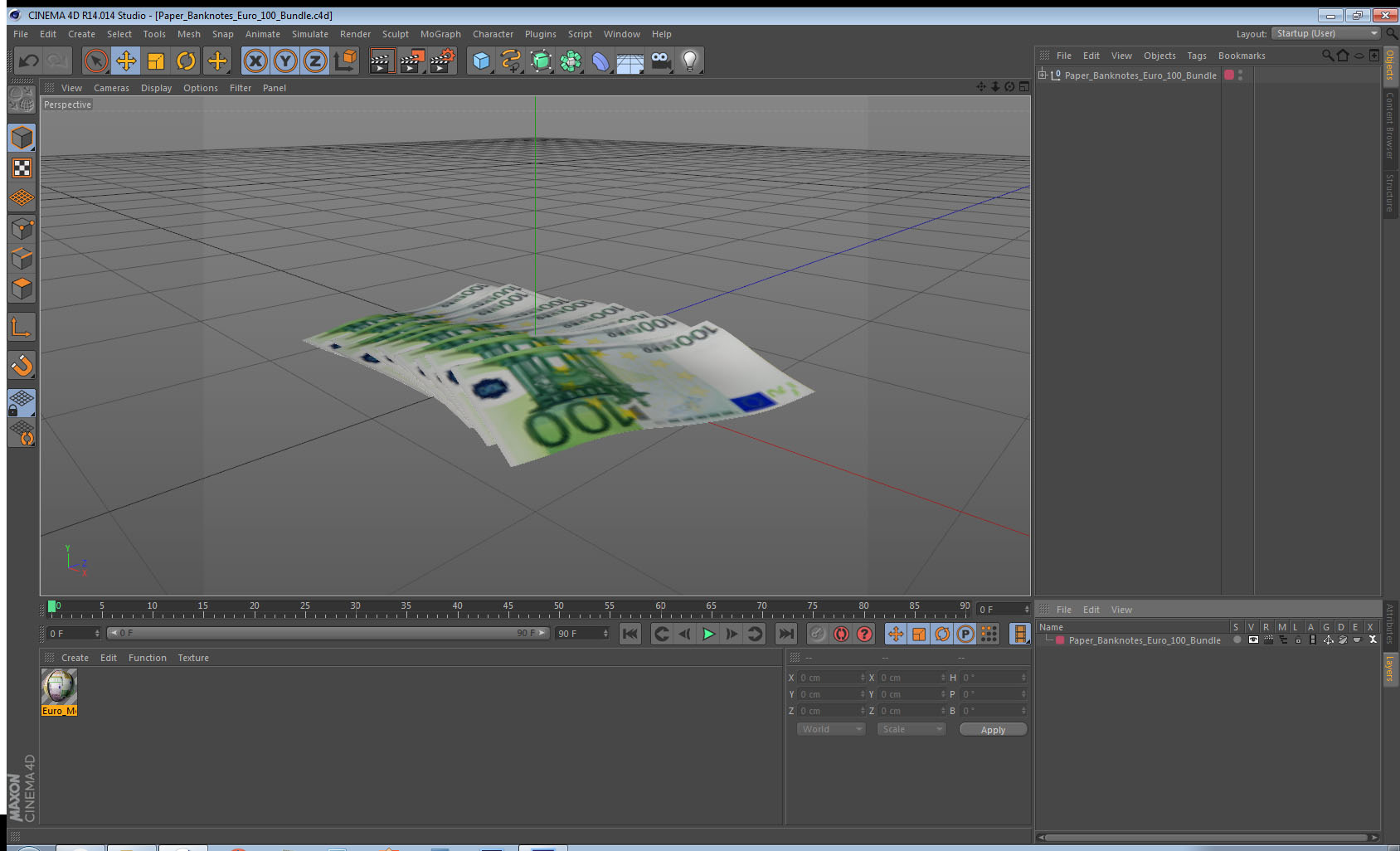This screenshot has width=1400, height=851.
Task: Open the World coordinate dropdown
Action: click(830, 729)
